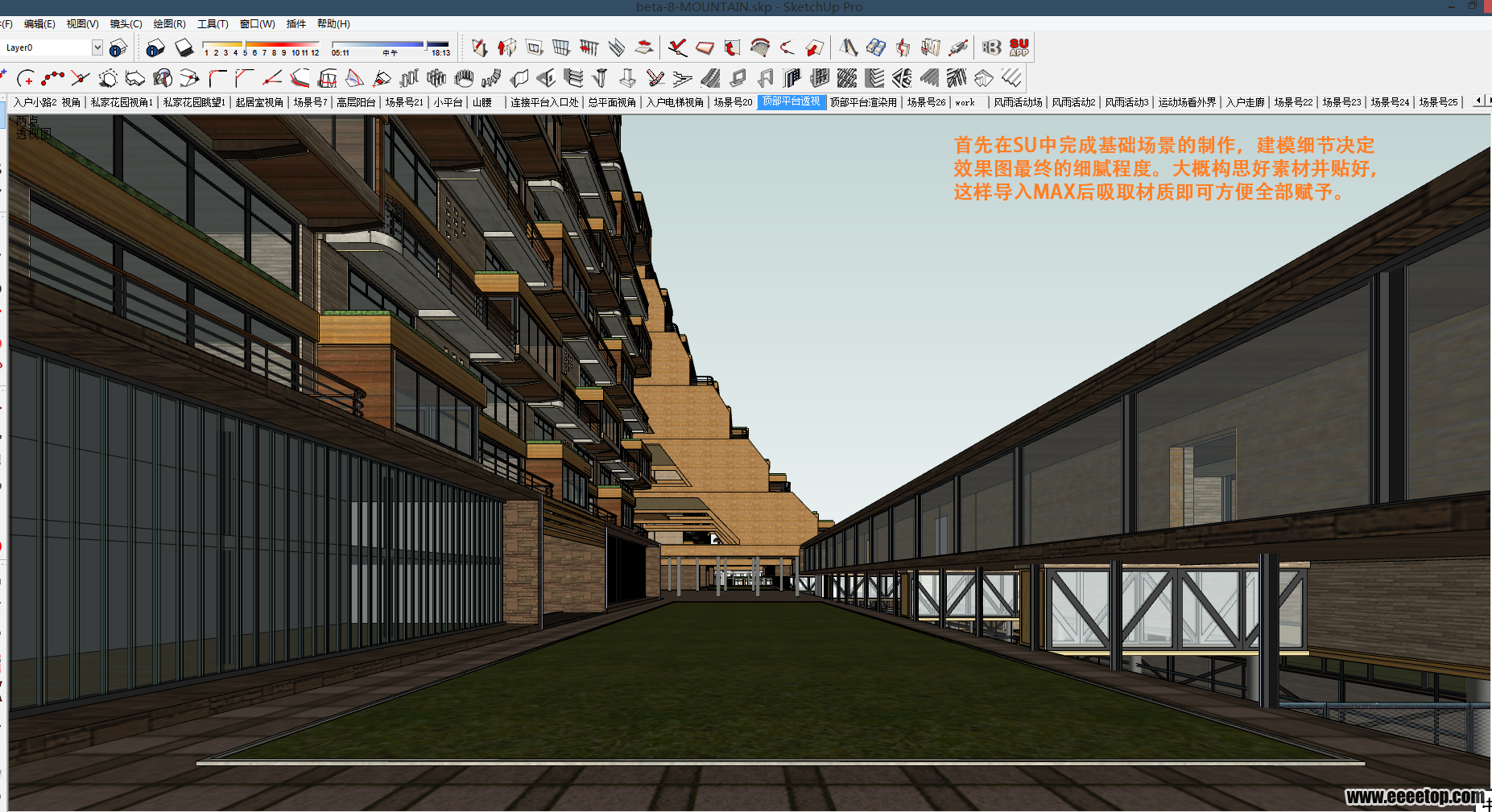Viewport: 1492px width, 812px height.
Task: Select the fillet rounded corner tool icon
Action: pyautogui.click(x=217, y=78)
